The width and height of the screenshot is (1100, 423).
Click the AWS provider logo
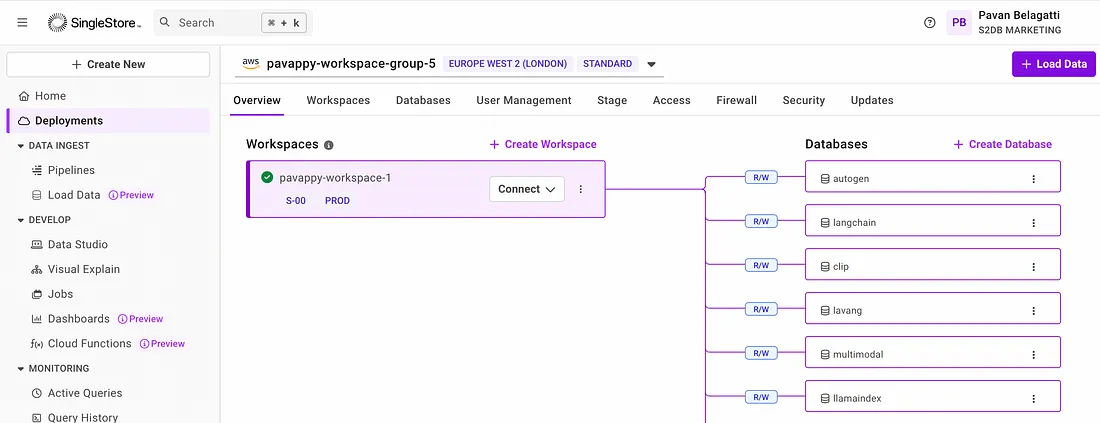click(x=250, y=63)
